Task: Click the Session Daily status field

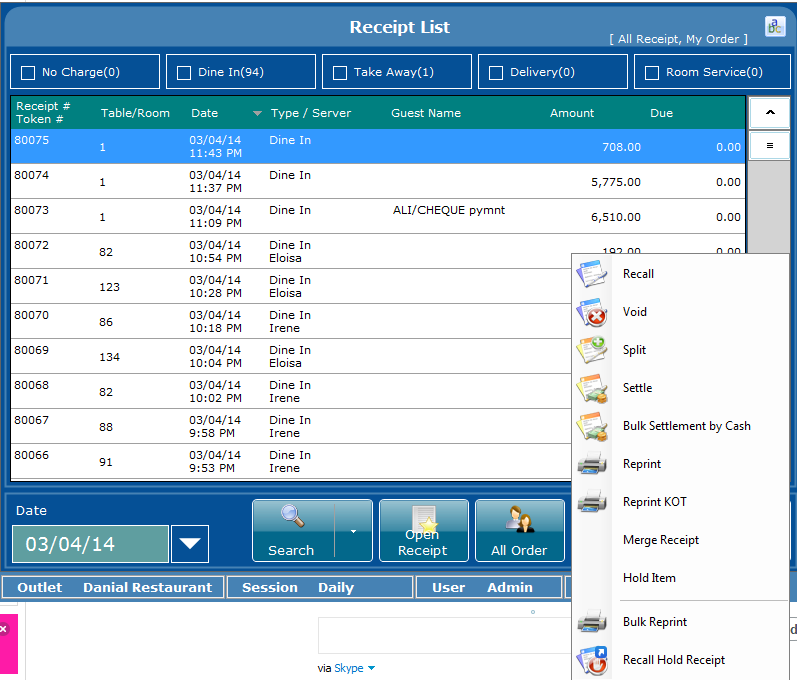Action: tap(320, 588)
